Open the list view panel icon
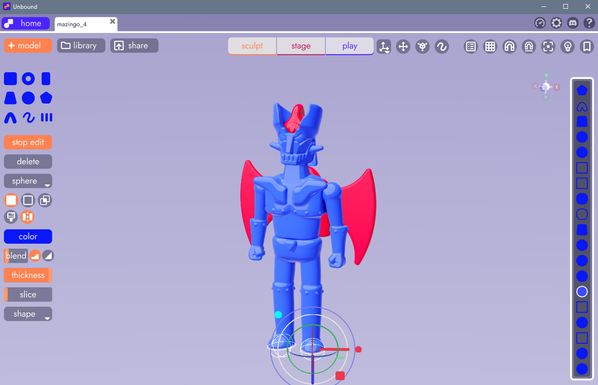 tap(471, 47)
